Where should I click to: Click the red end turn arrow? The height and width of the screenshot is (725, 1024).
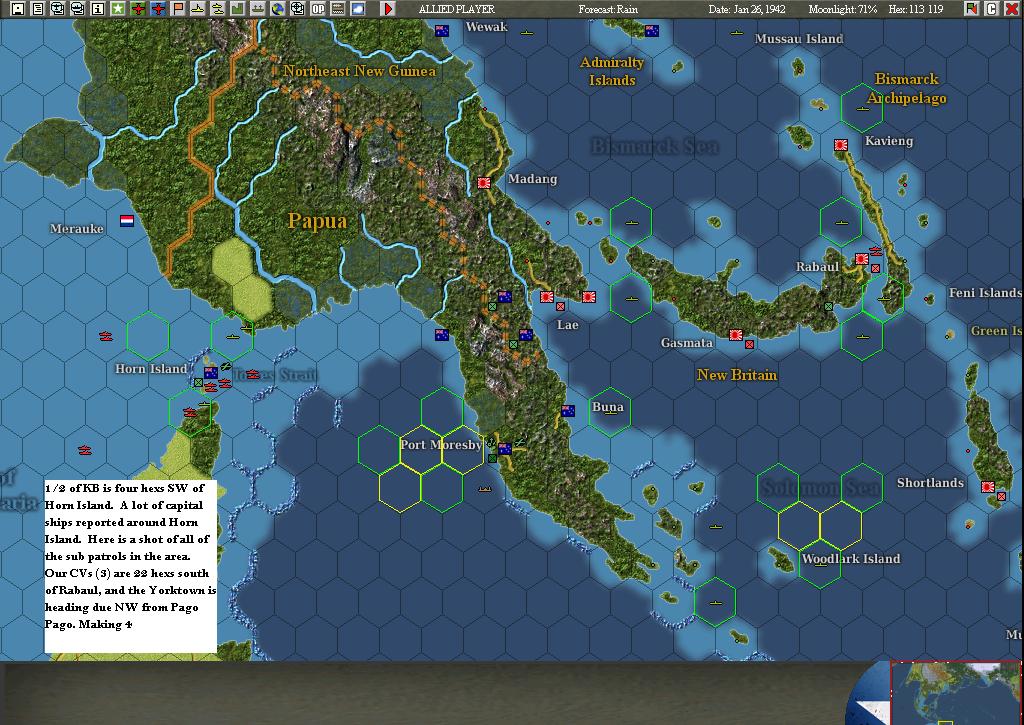(389, 8)
